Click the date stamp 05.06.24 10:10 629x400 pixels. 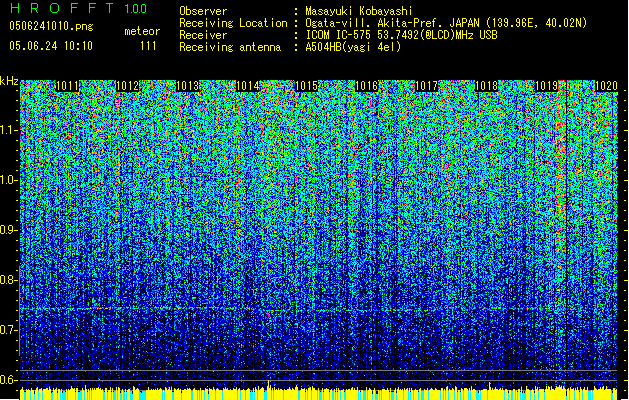(51, 46)
